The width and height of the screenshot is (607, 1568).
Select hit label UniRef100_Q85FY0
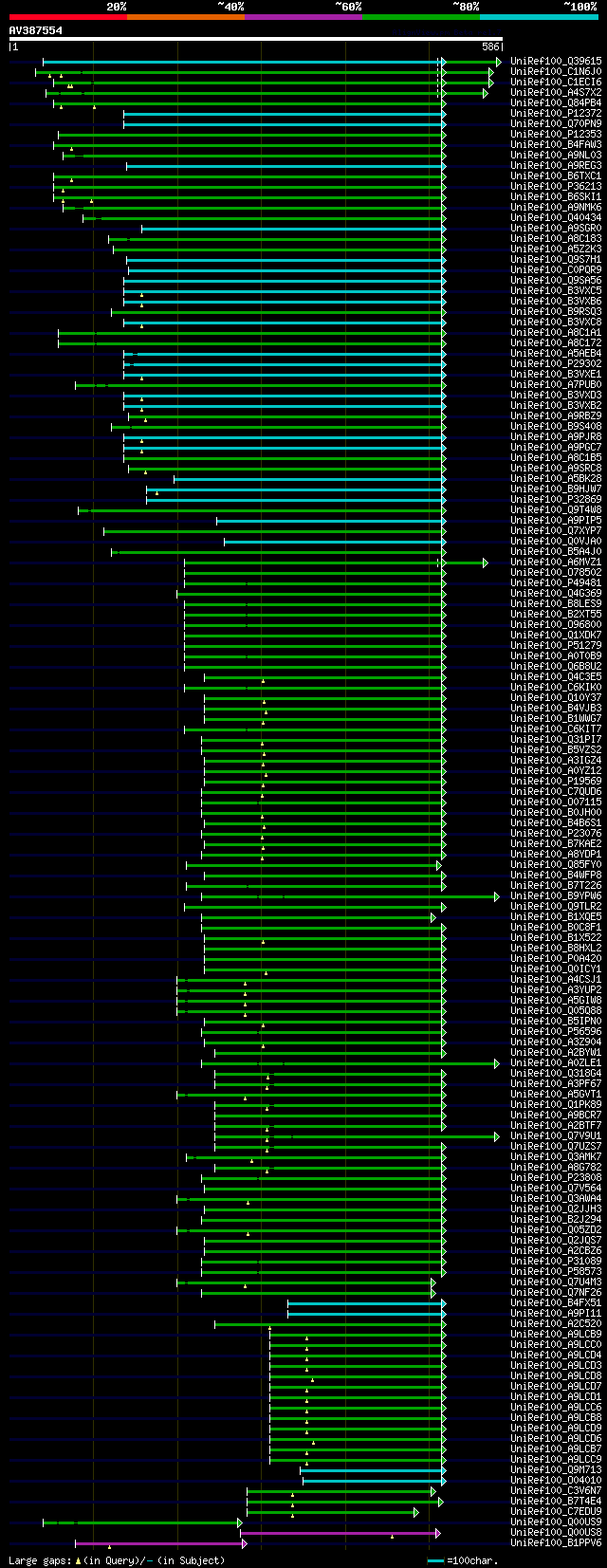click(x=556, y=864)
